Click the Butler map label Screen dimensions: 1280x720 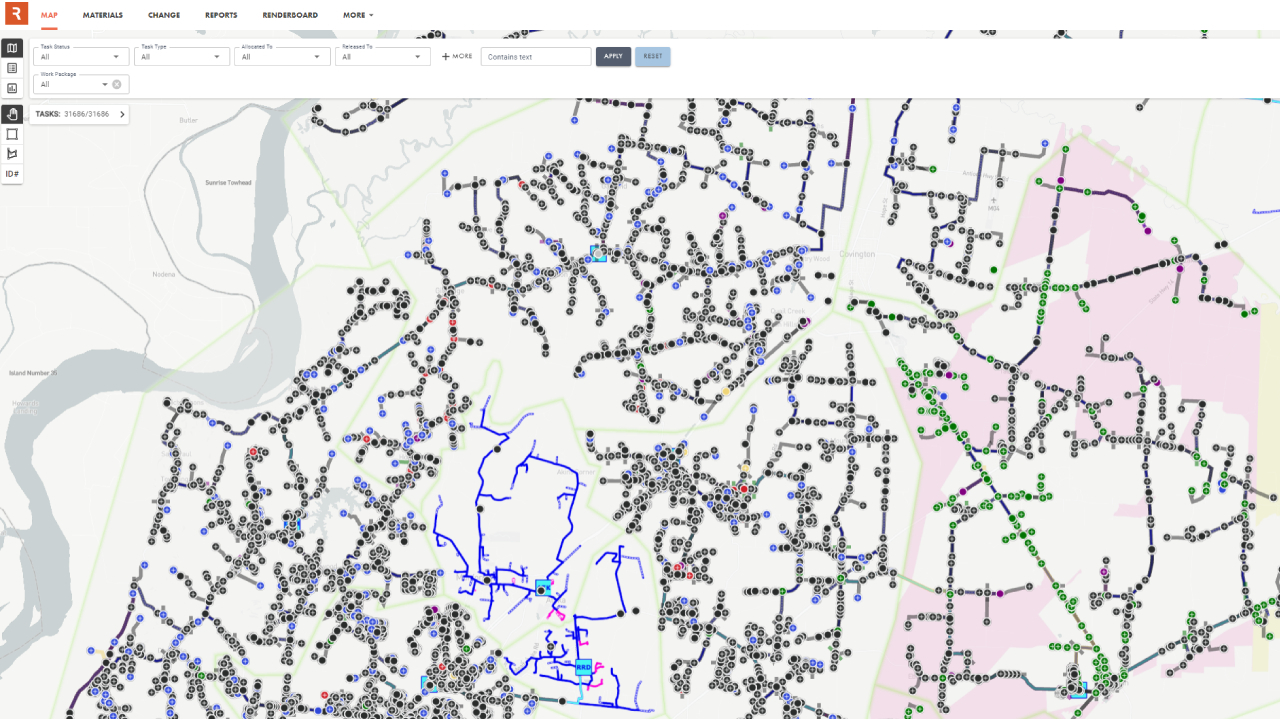tap(189, 120)
